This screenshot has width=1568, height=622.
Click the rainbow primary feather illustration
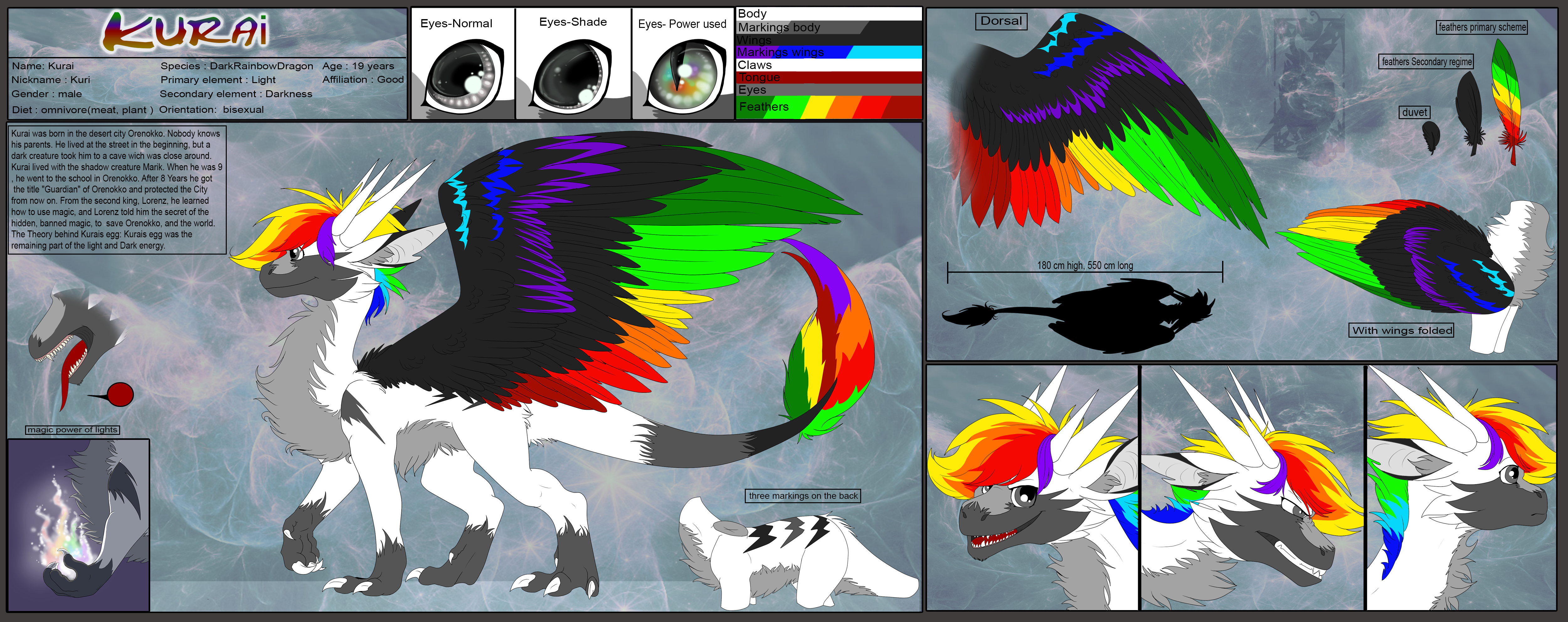(x=1508, y=102)
